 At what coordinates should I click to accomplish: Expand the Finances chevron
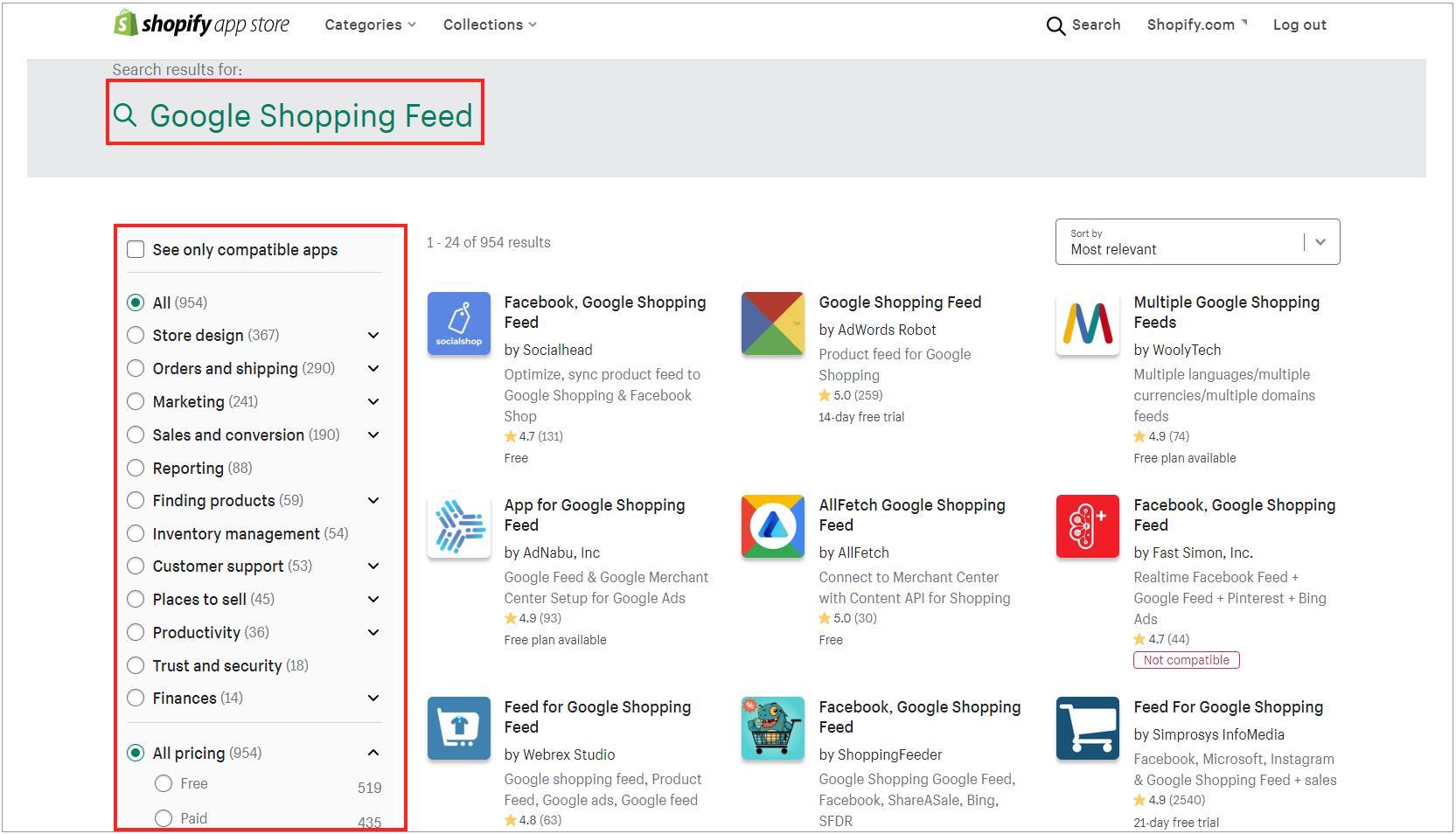pyautogui.click(x=373, y=698)
